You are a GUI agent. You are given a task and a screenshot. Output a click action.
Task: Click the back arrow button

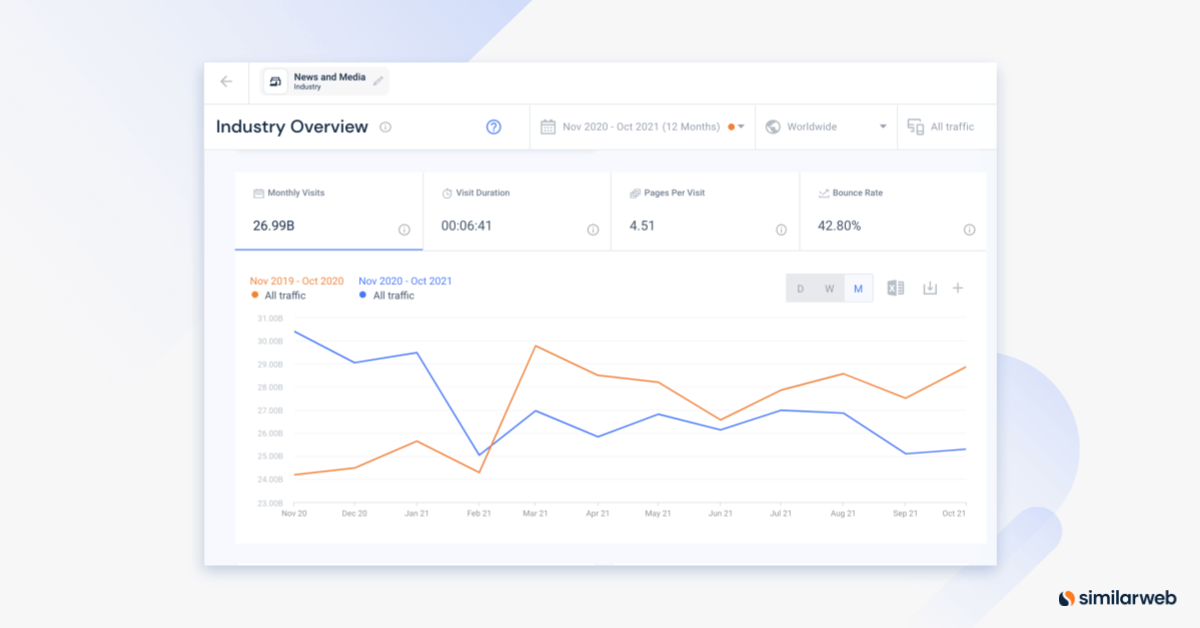point(226,82)
